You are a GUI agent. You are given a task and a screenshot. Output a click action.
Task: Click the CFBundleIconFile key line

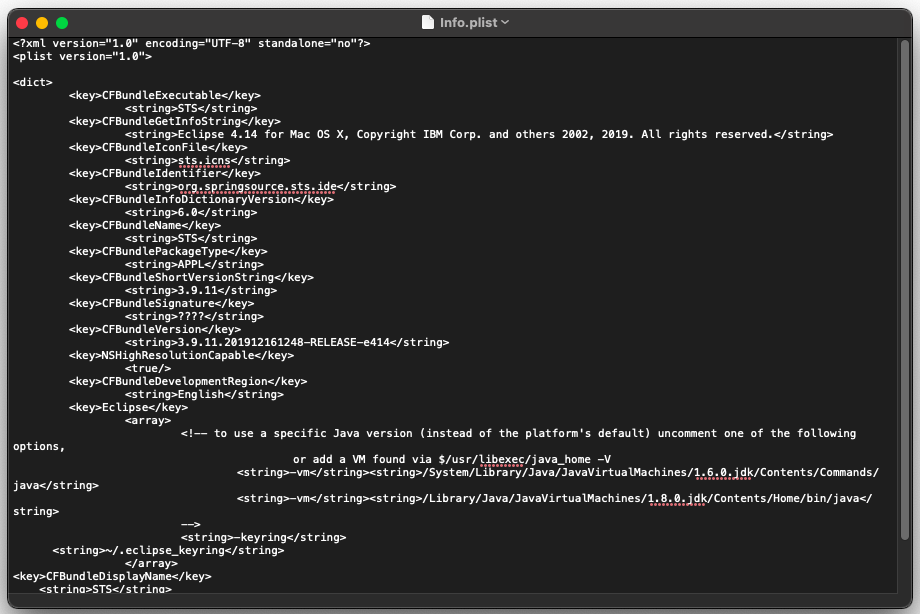click(x=158, y=147)
